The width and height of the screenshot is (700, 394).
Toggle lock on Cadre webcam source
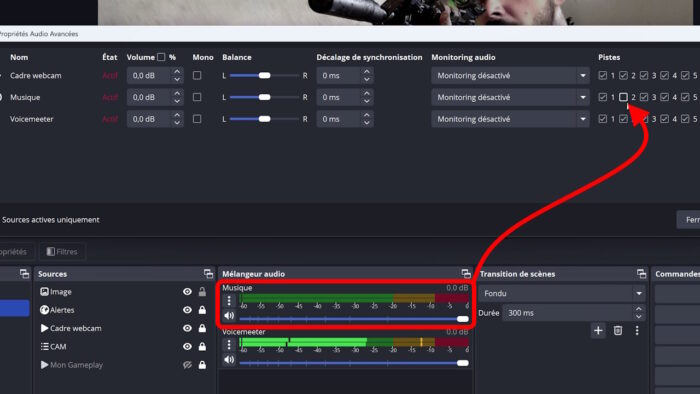click(x=202, y=328)
